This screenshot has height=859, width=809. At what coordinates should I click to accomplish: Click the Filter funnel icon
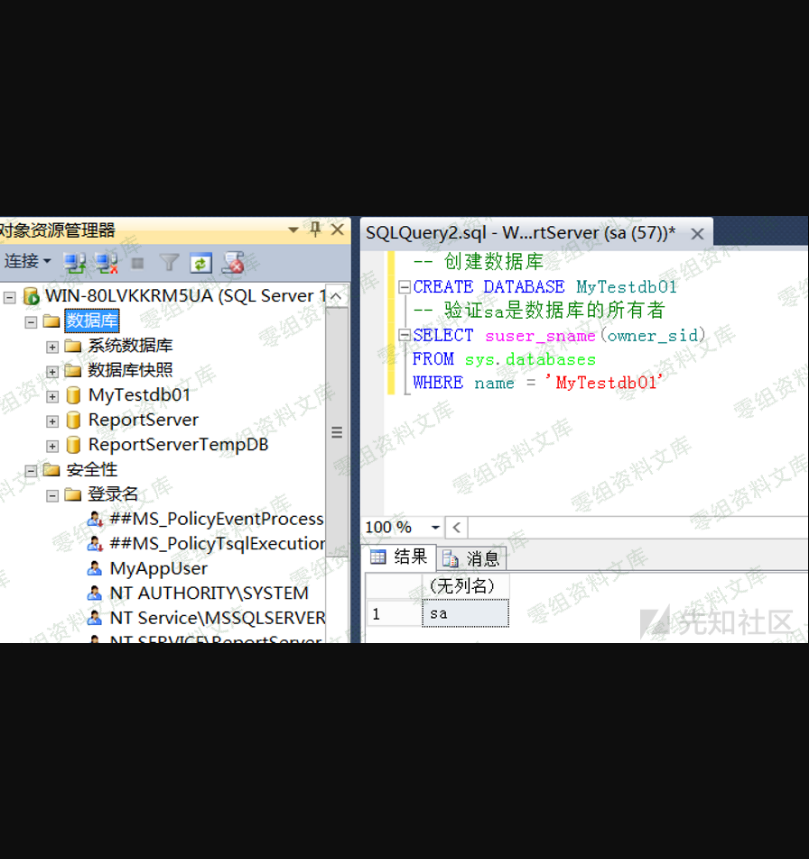(169, 263)
